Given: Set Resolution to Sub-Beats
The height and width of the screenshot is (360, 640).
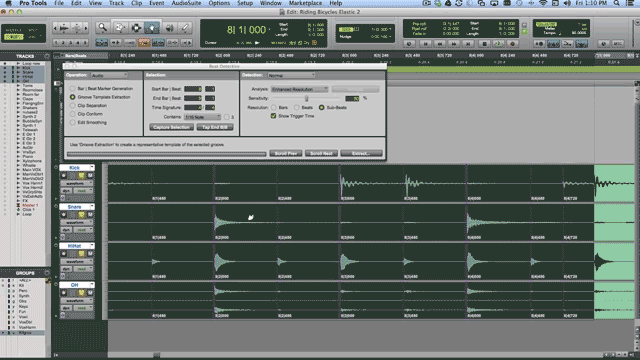Looking at the screenshot, I should 322,107.
